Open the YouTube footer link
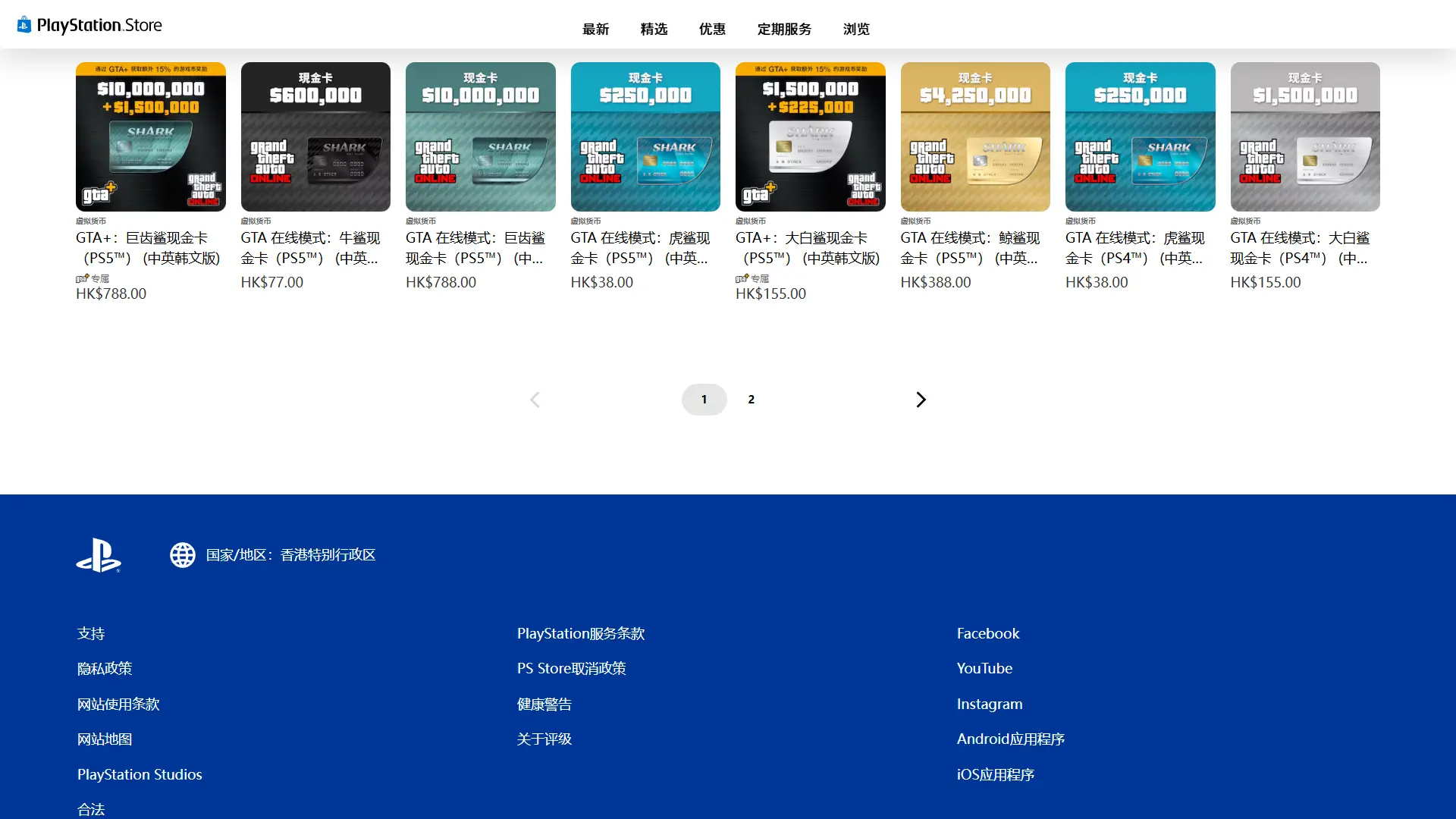 [x=984, y=668]
